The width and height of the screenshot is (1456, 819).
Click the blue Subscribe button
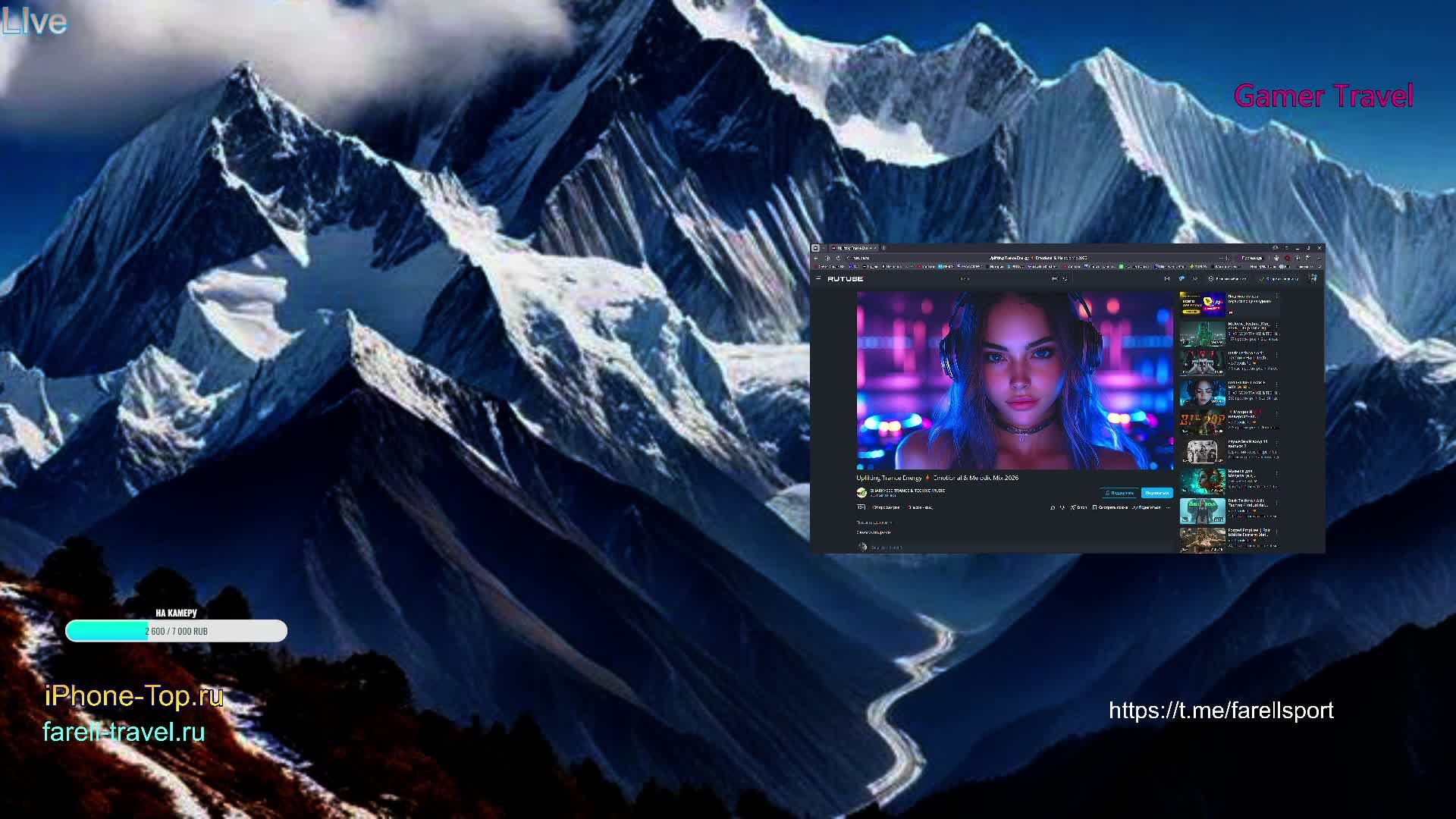click(1156, 493)
